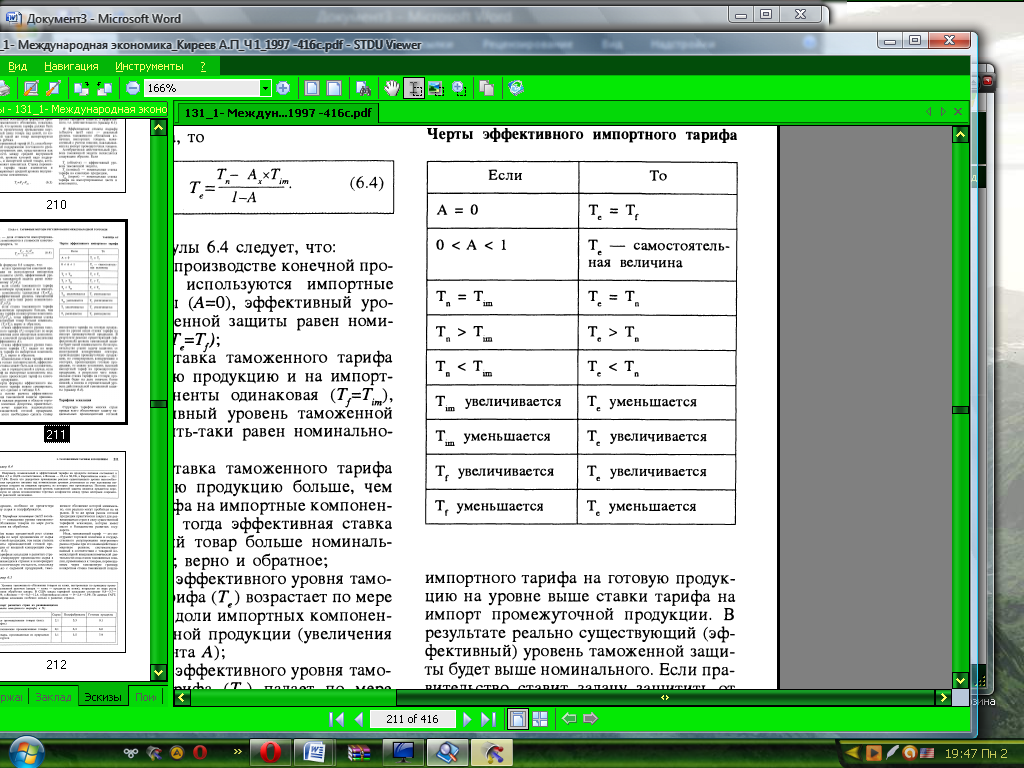The image size is (1024, 768).
Task: Click the system clock 19:47
Action: pyautogui.click(x=976, y=754)
